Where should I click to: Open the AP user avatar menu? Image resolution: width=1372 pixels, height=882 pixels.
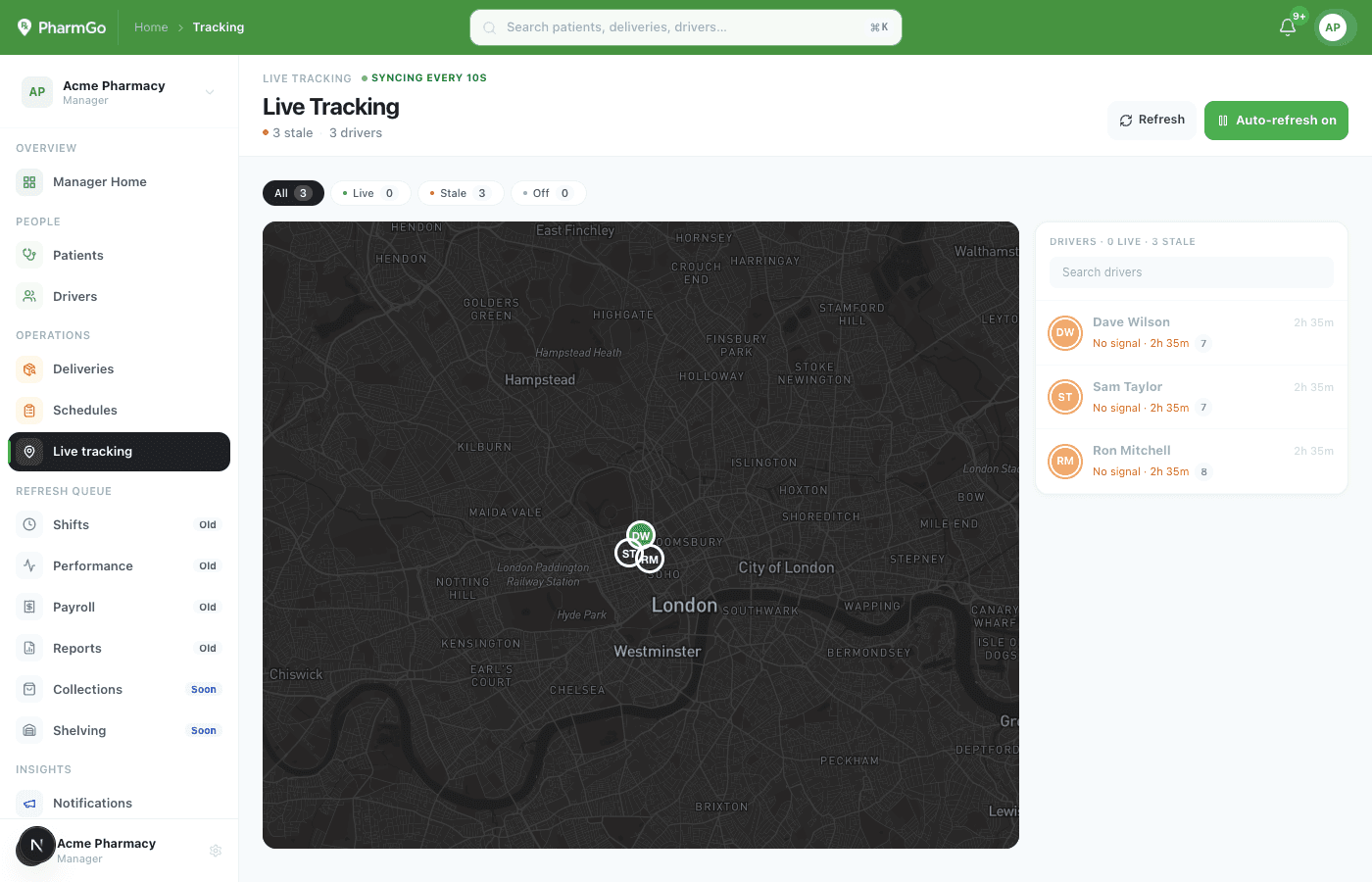coord(1333,27)
